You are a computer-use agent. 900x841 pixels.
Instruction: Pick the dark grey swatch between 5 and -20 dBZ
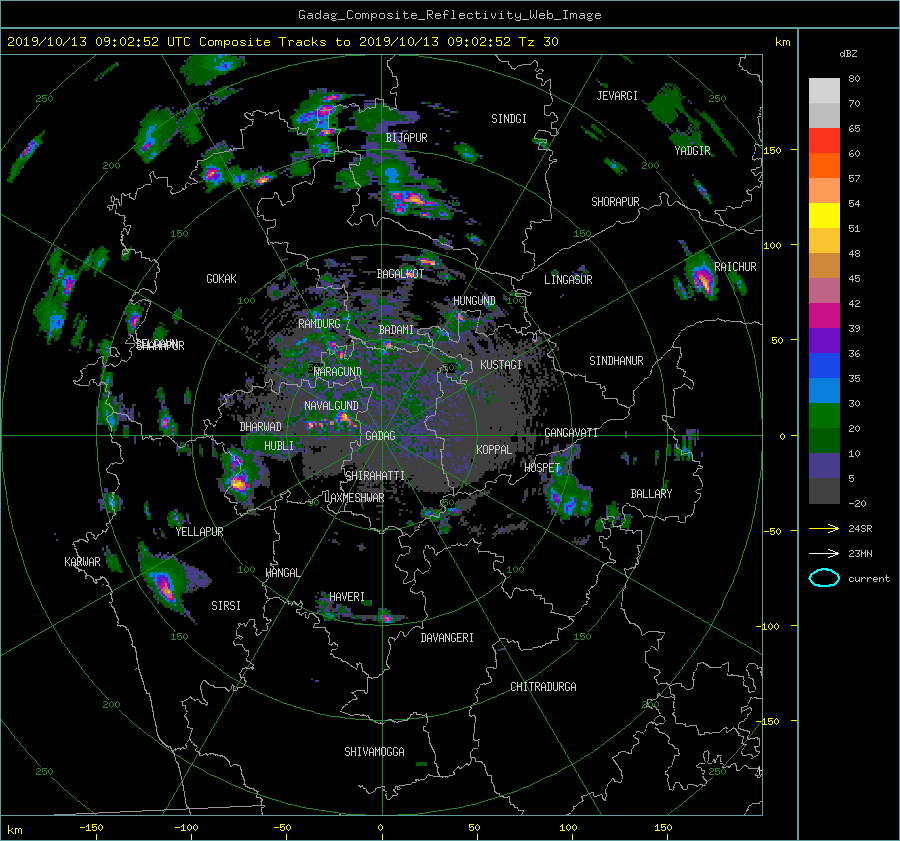824,491
